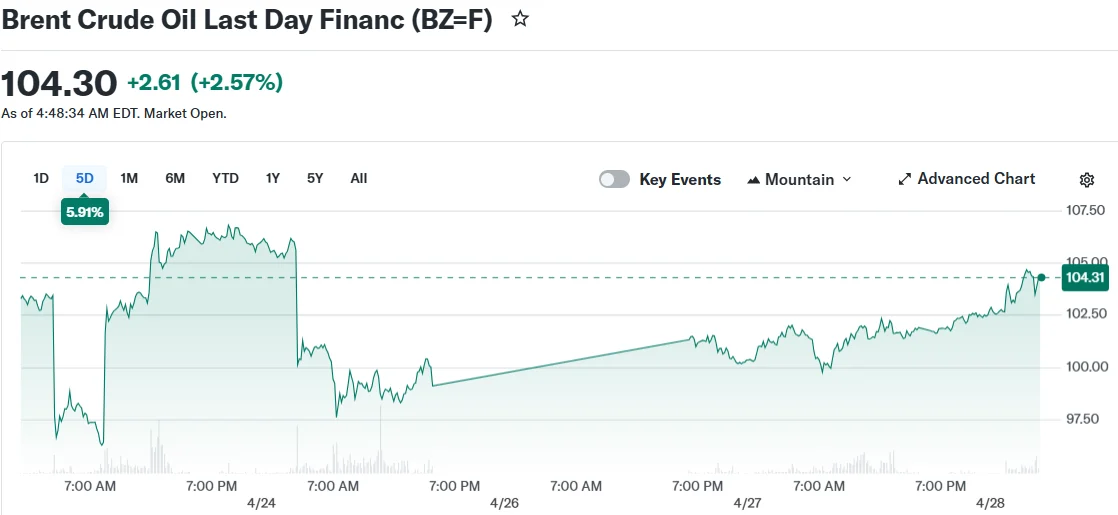
Task: Show the YTD price range
Action: click(225, 178)
